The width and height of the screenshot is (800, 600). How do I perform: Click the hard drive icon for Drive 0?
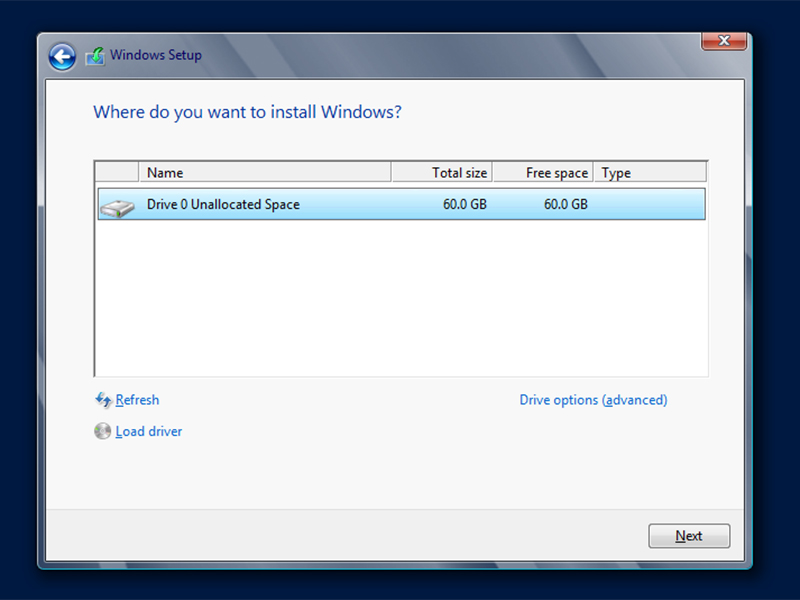coord(117,208)
